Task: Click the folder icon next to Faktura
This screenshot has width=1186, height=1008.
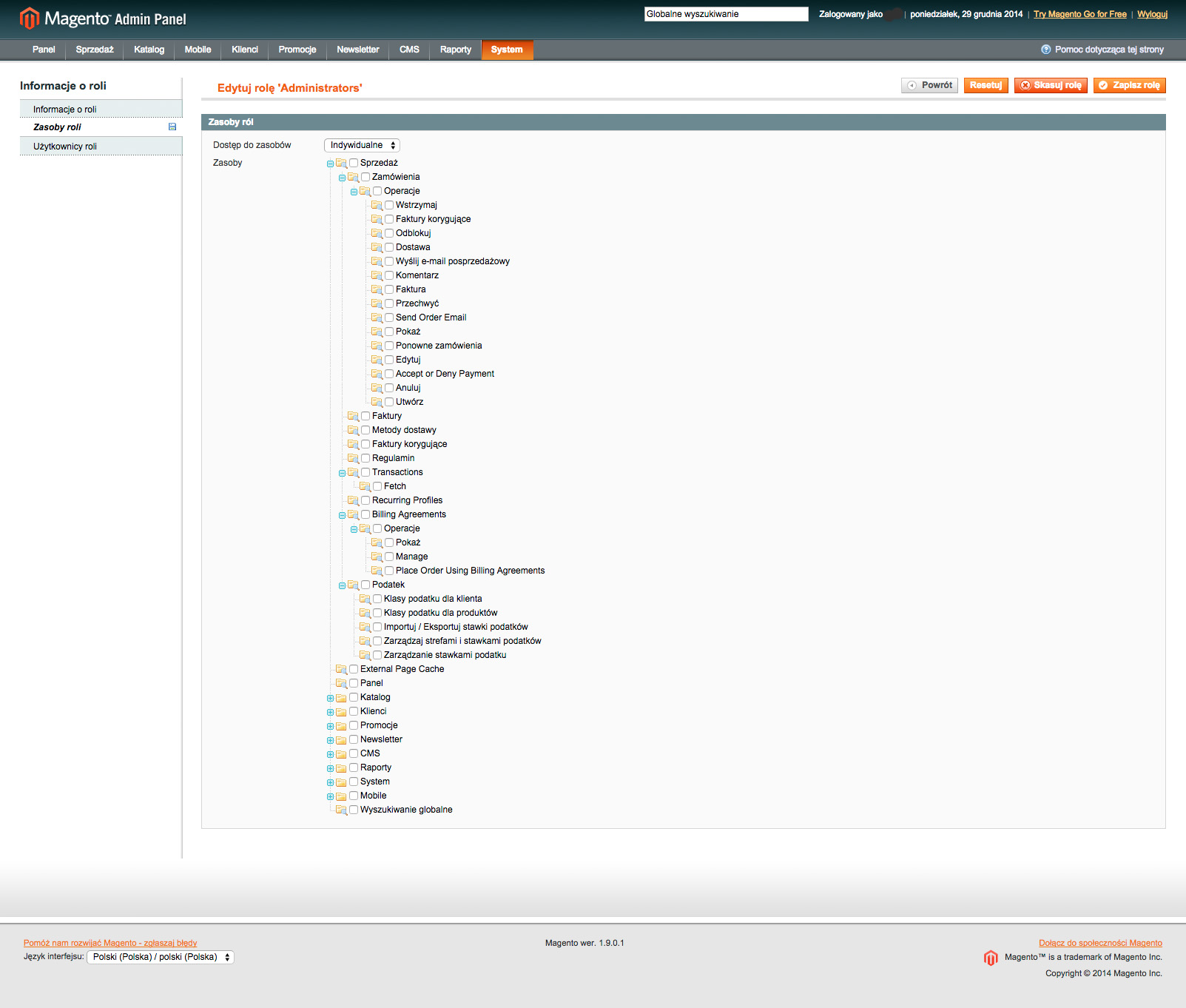Action: (x=377, y=289)
